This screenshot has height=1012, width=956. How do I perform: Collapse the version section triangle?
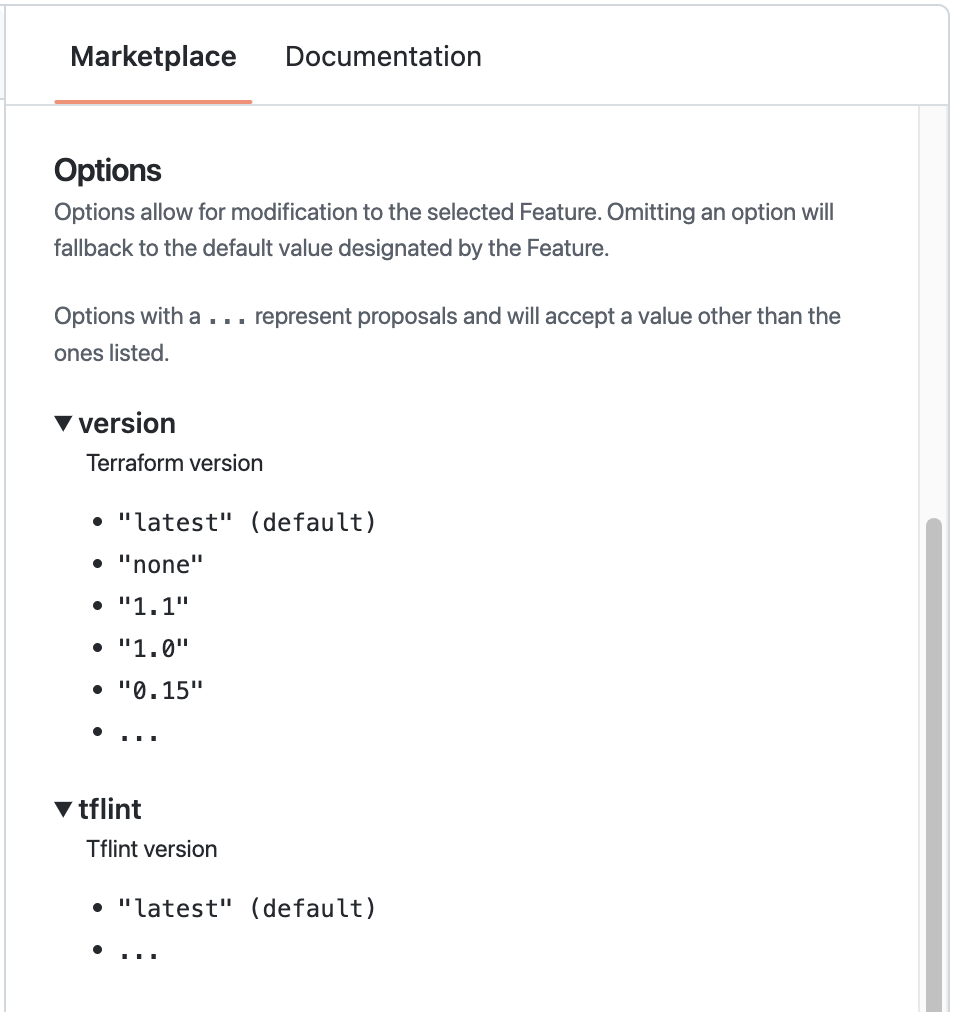[64, 422]
